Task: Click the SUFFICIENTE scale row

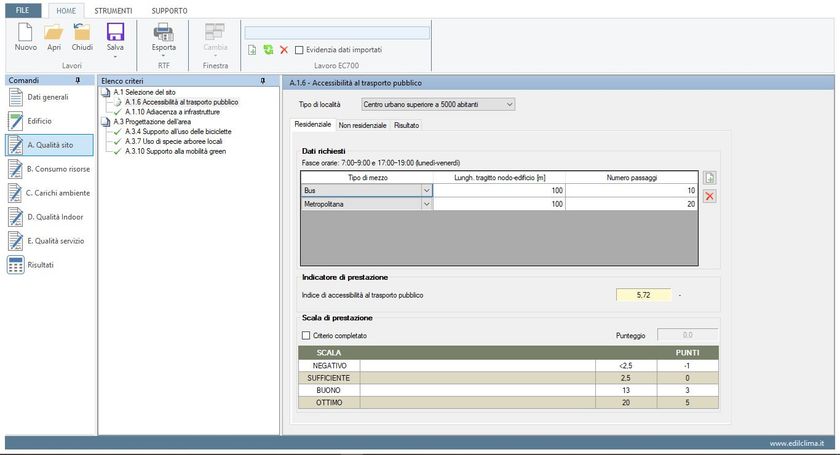Action: tap(508, 378)
